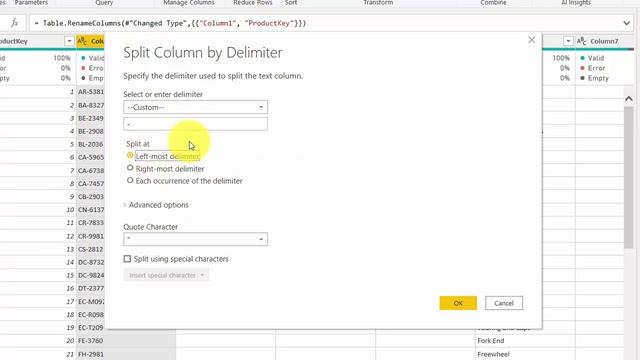Click Column7 text type icon

click(582, 41)
